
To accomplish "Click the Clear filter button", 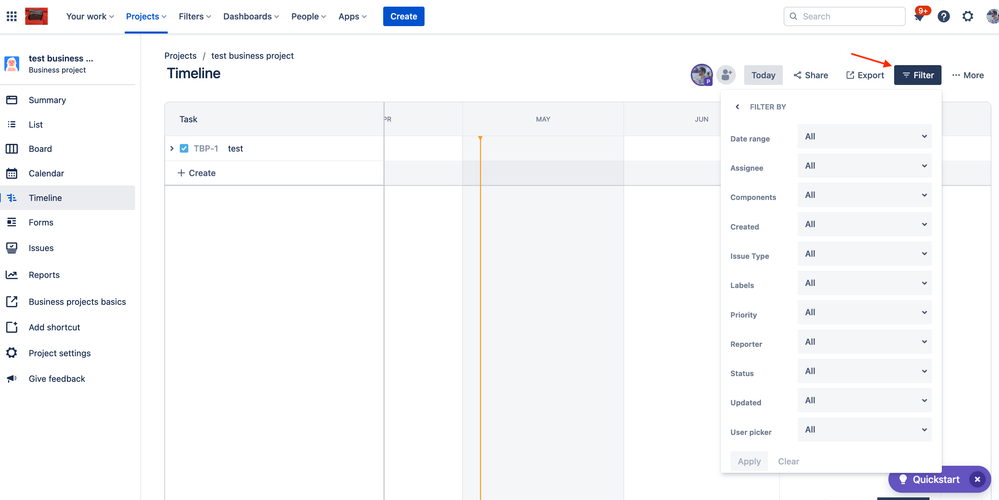I will [788, 461].
